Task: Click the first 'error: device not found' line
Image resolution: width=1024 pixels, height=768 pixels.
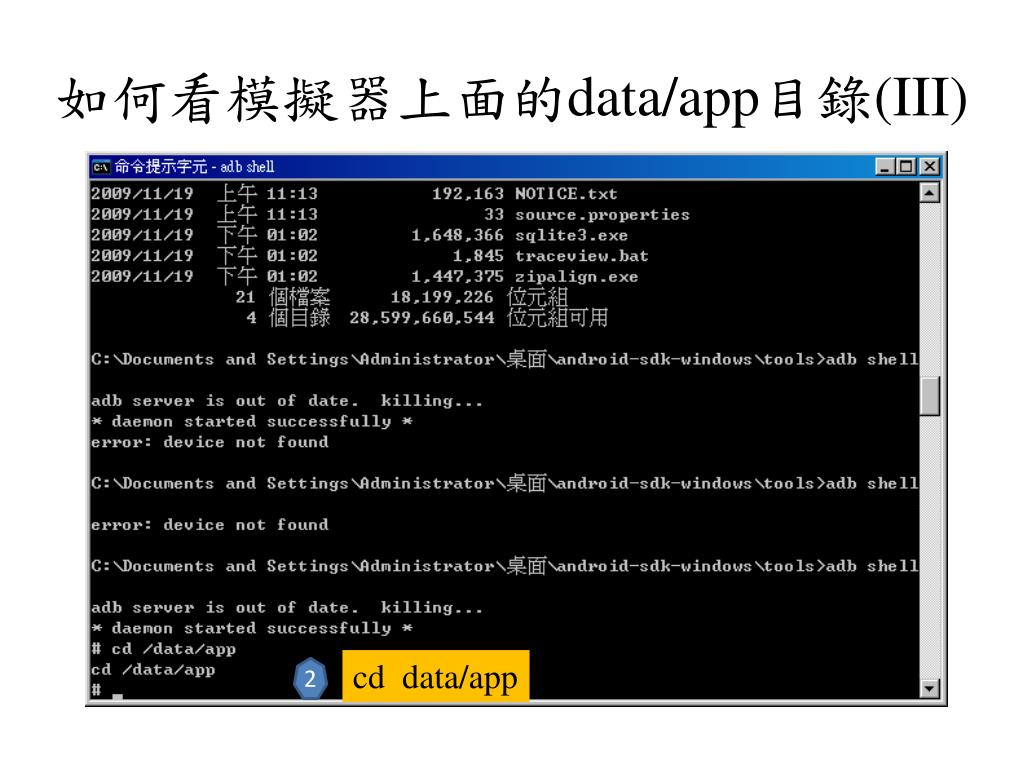Action: click(210, 442)
